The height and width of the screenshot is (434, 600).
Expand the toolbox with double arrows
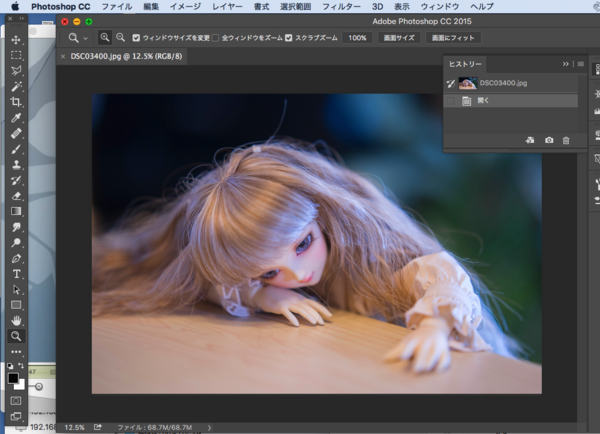point(22,18)
